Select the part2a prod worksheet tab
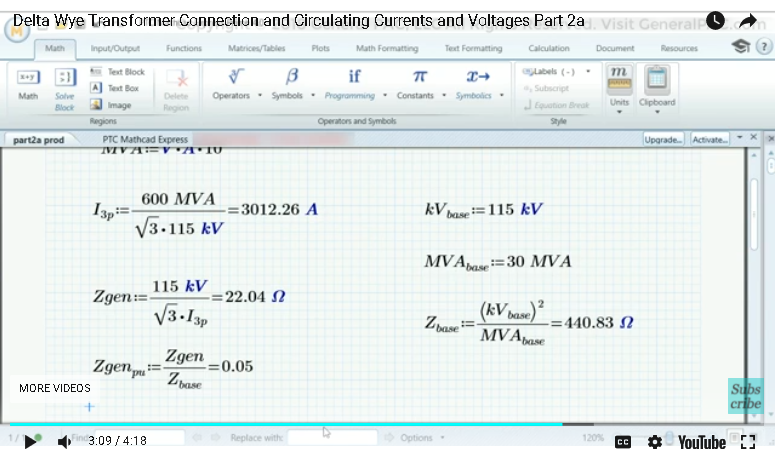Screen dimensions: 775x455 pos(39,140)
